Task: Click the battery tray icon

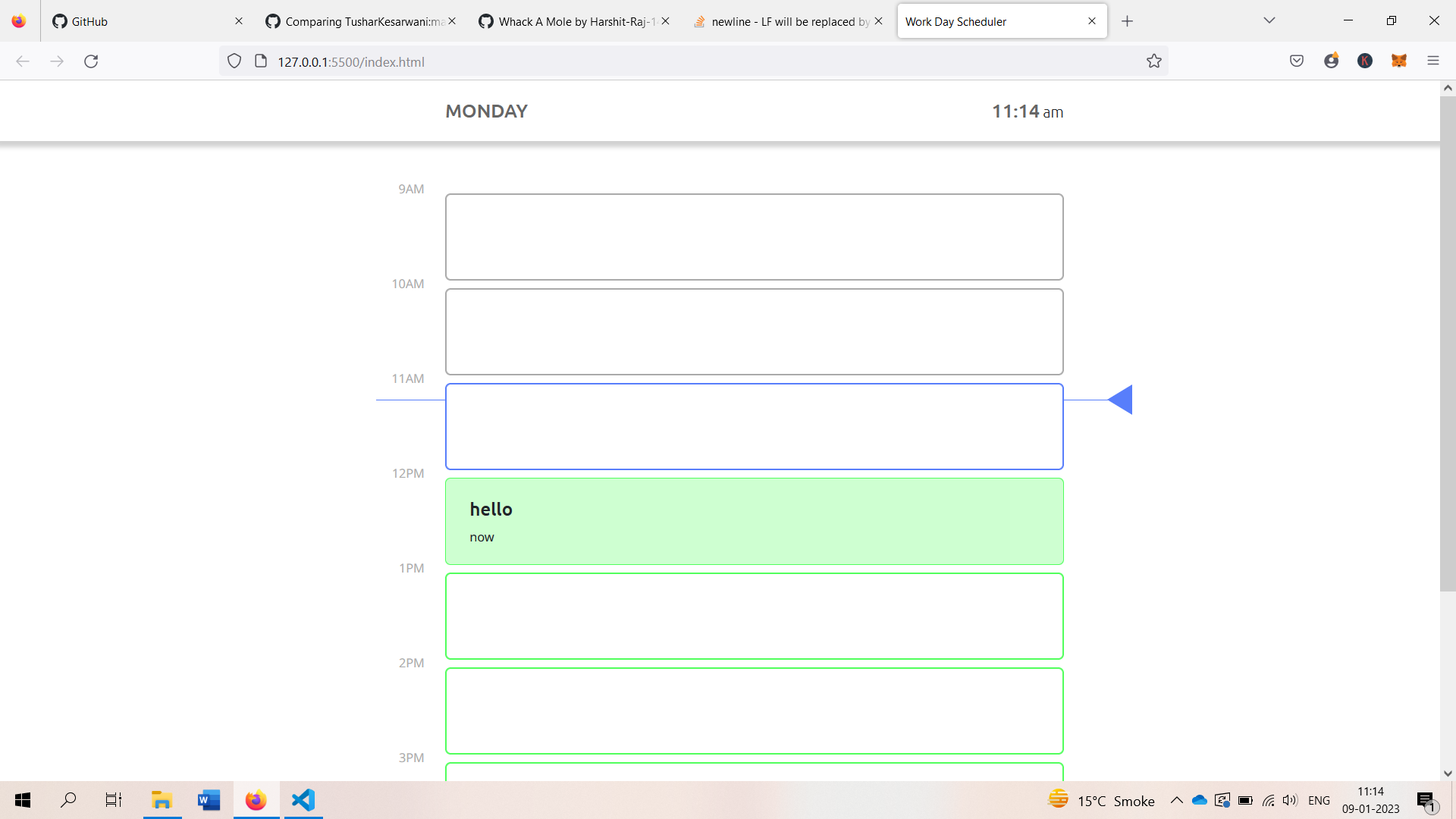Action: point(1245,800)
